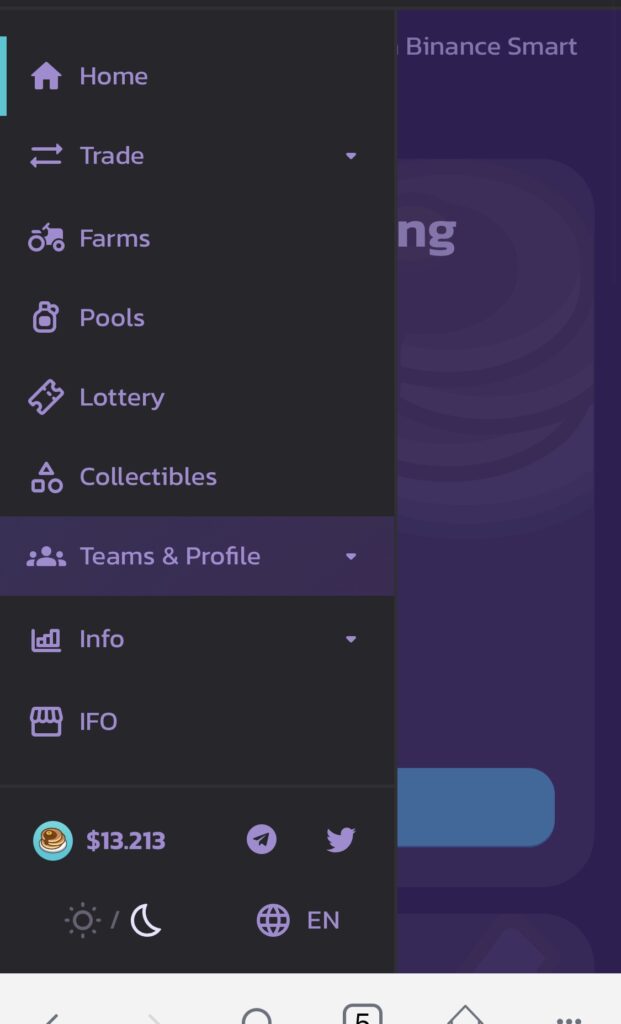Expand the Teams & Profile arrow
This screenshot has width=621, height=1024.
[x=351, y=556]
